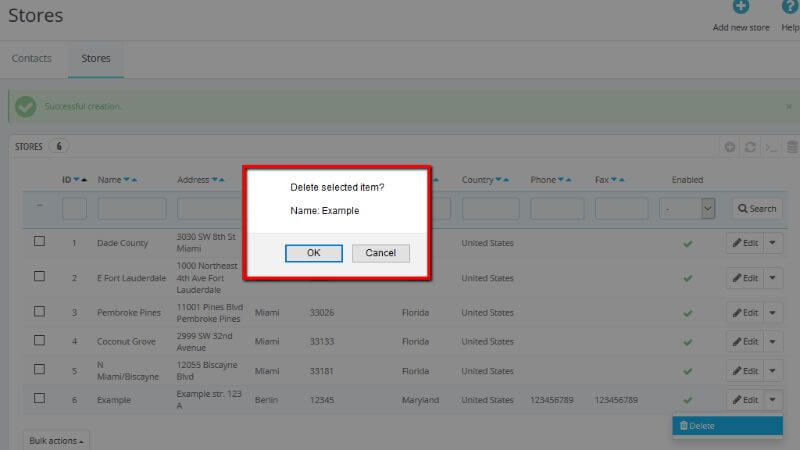Edit the Pembroke Pines store
800x450 pixels.
tap(745, 313)
